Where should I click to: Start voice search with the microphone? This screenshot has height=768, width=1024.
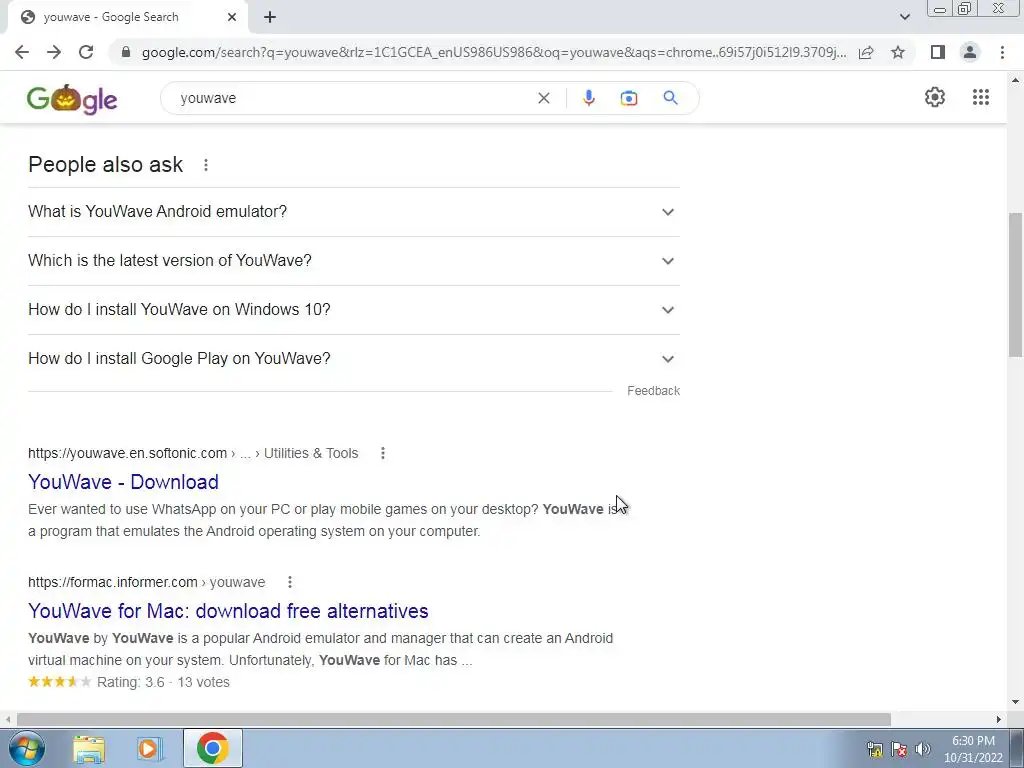(588, 98)
